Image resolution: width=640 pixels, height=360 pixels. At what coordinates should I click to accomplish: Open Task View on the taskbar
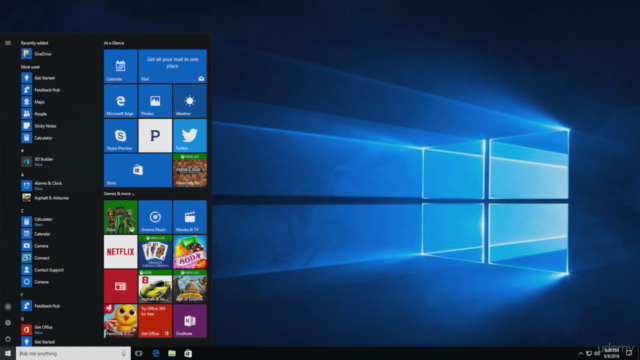[139, 353]
